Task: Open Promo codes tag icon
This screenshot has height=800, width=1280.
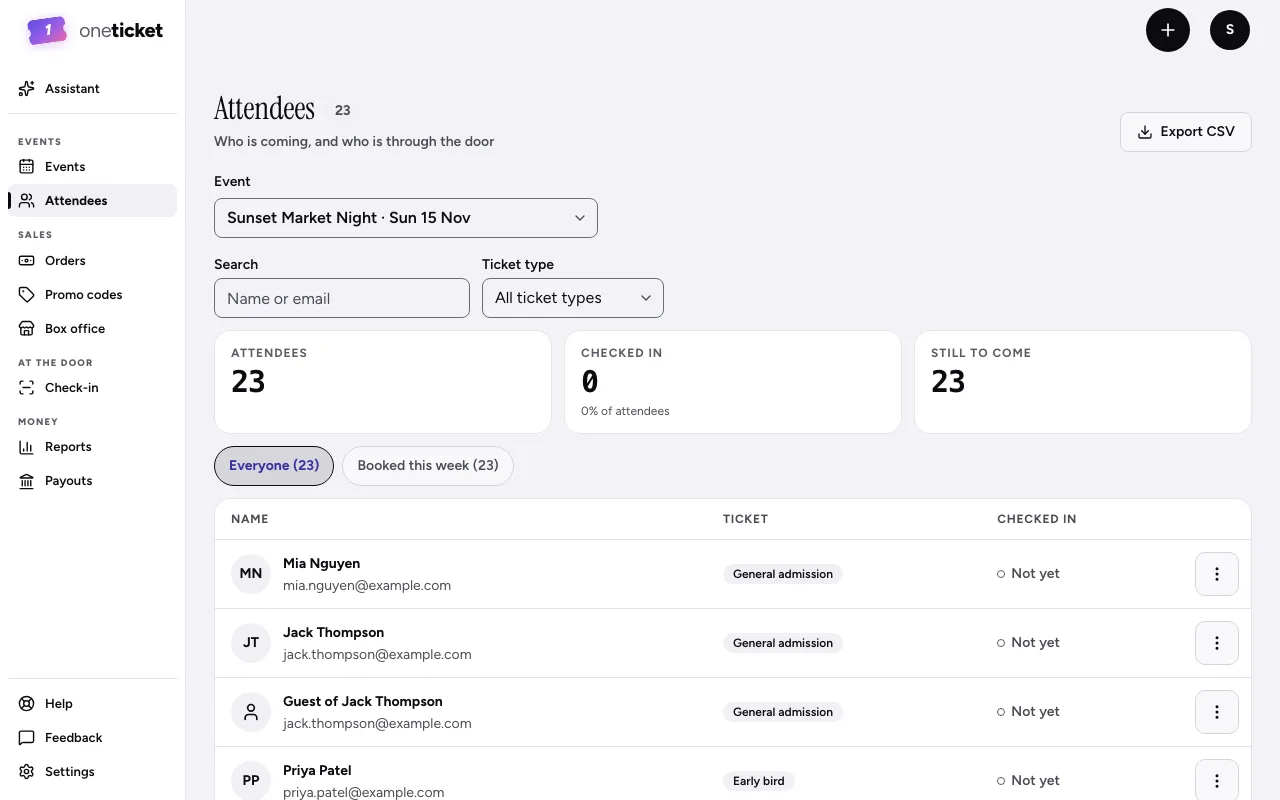Action: 27,295
